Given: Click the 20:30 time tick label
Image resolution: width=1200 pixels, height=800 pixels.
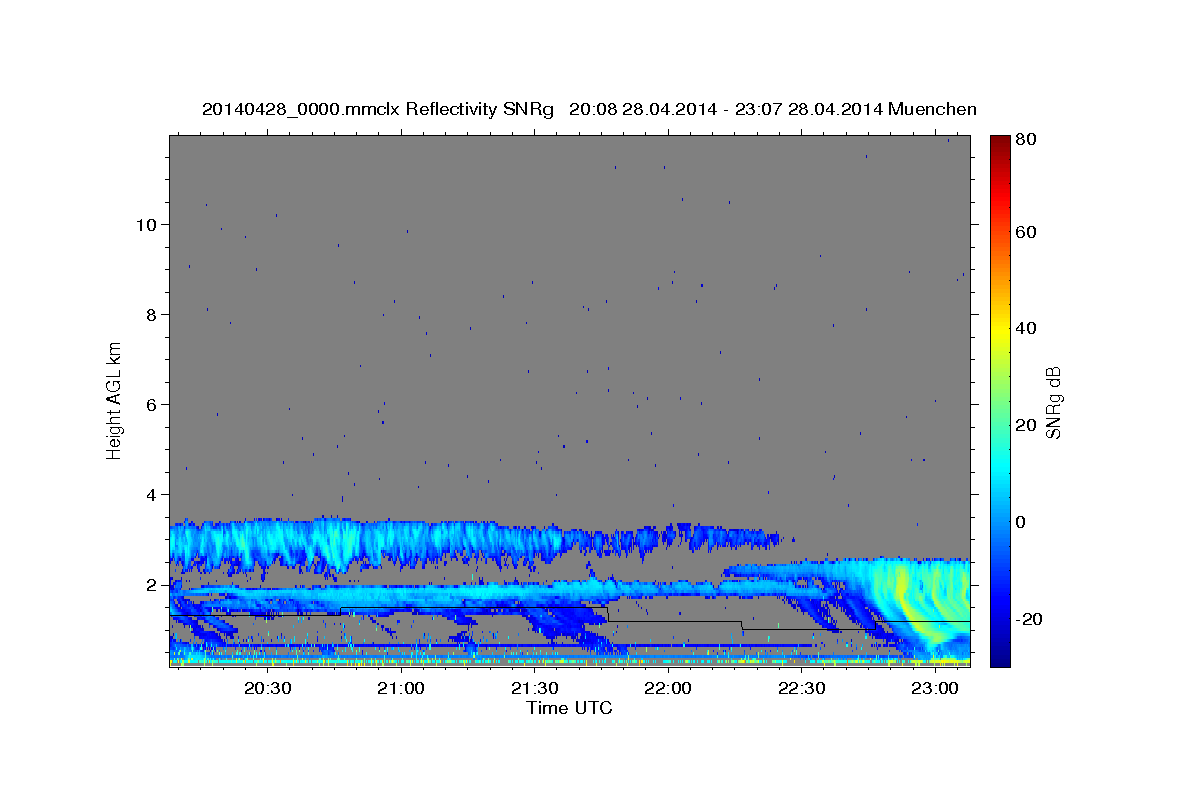Looking at the screenshot, I should (x=268, y=688).
